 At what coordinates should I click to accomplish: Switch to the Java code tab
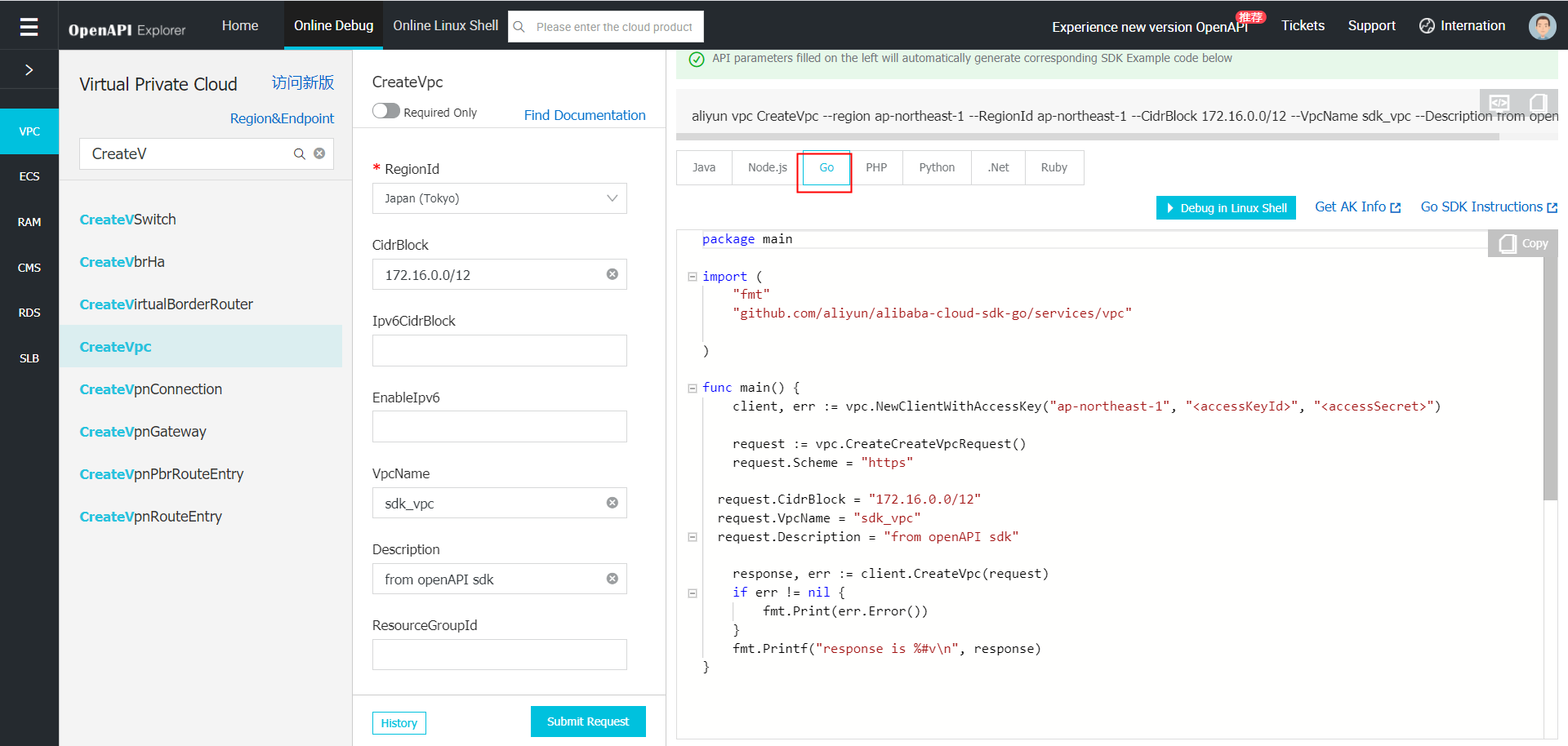click(704, 167)
